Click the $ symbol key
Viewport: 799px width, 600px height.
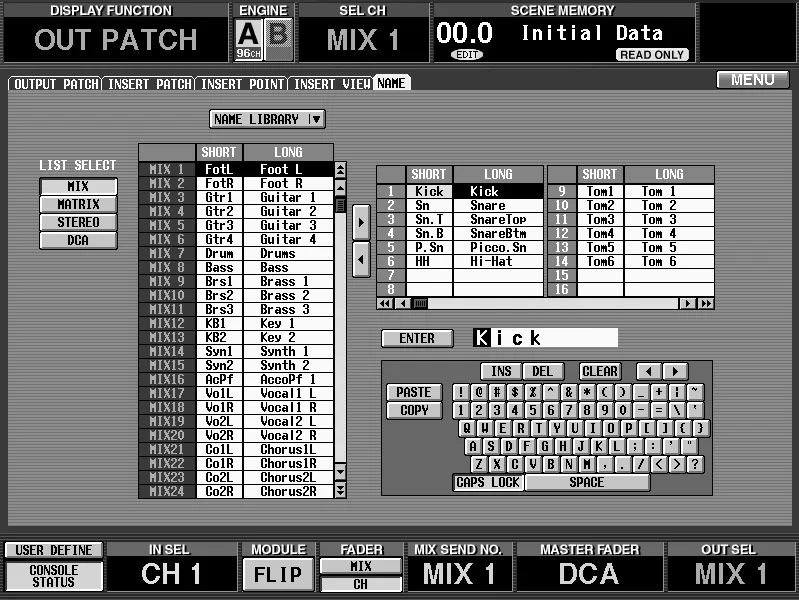point(515,392)
